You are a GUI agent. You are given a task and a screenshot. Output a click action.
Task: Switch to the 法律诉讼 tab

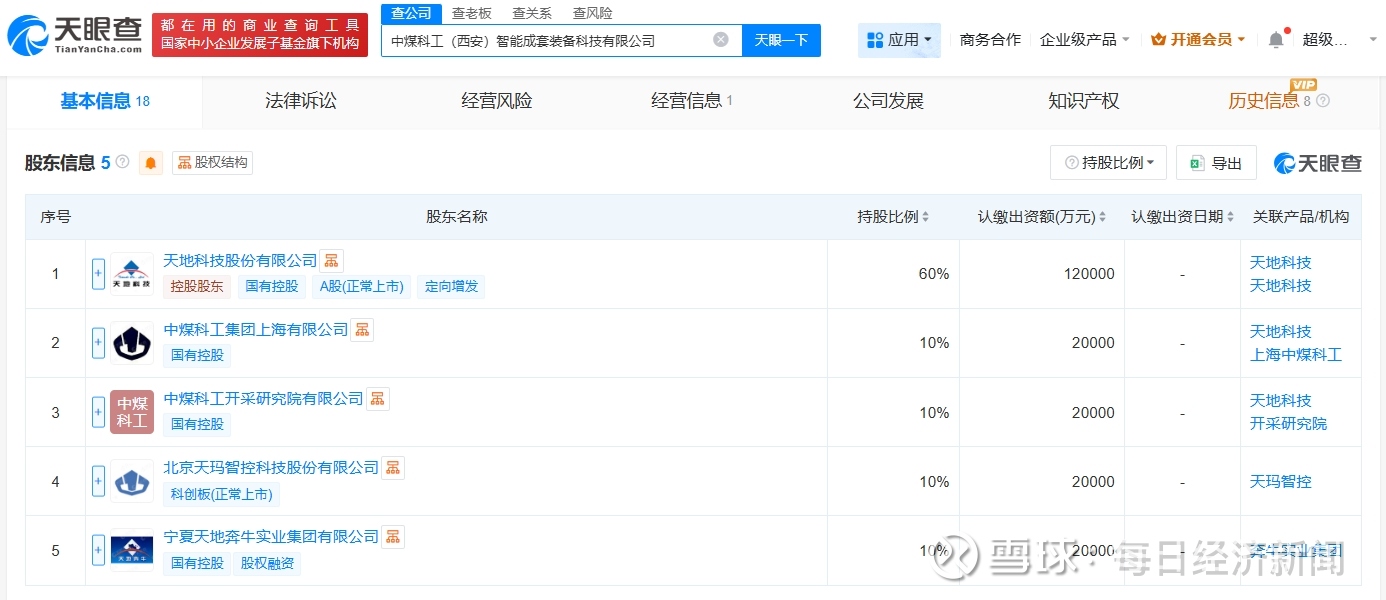coord(301,101)
